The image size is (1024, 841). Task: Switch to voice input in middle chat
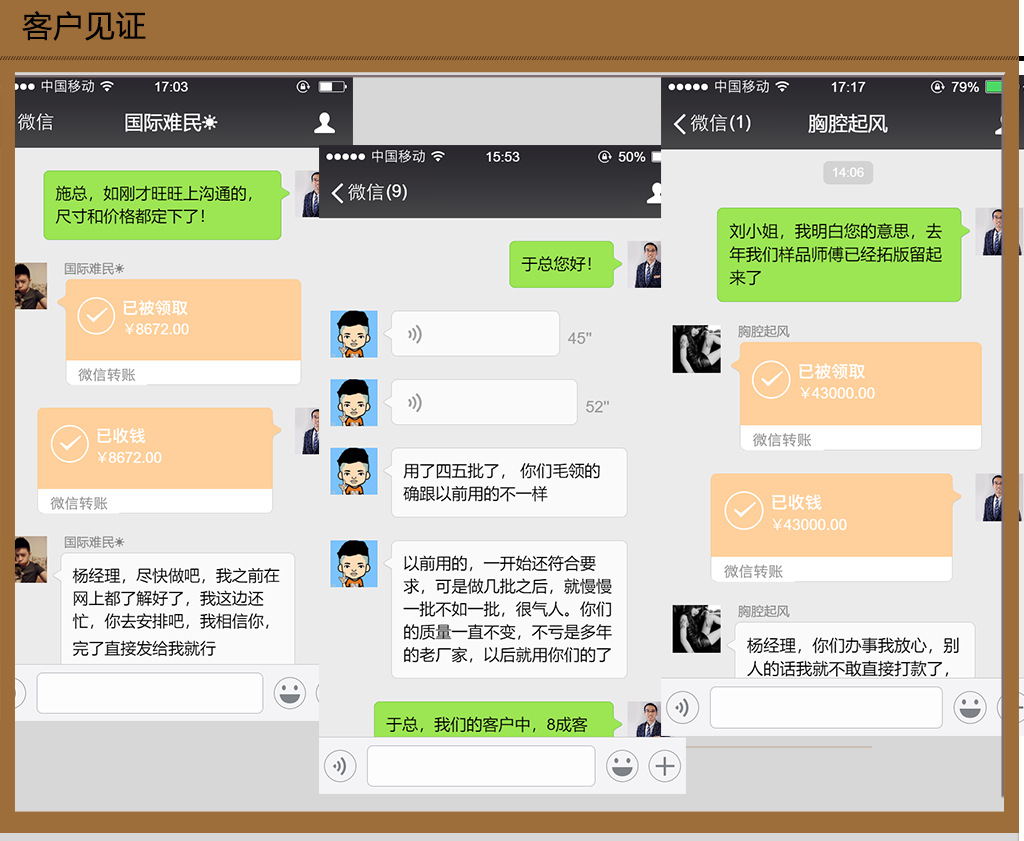coord(340,767)
